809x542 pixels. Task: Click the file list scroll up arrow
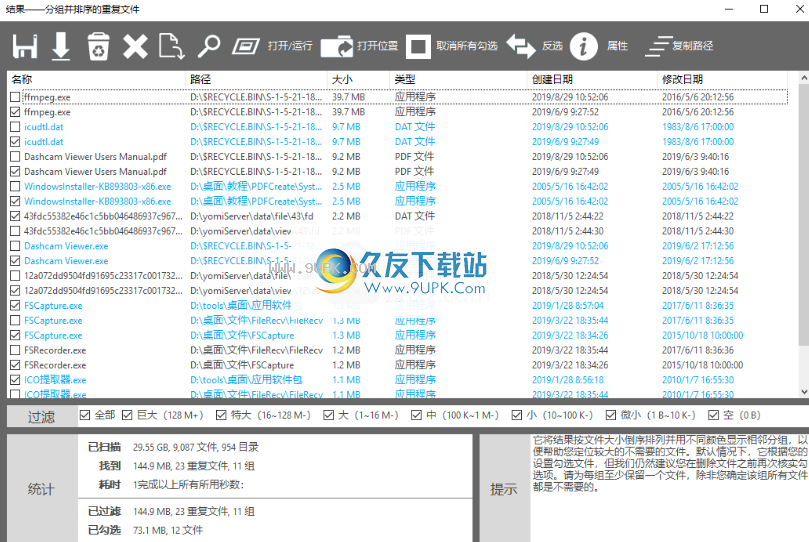804,78
